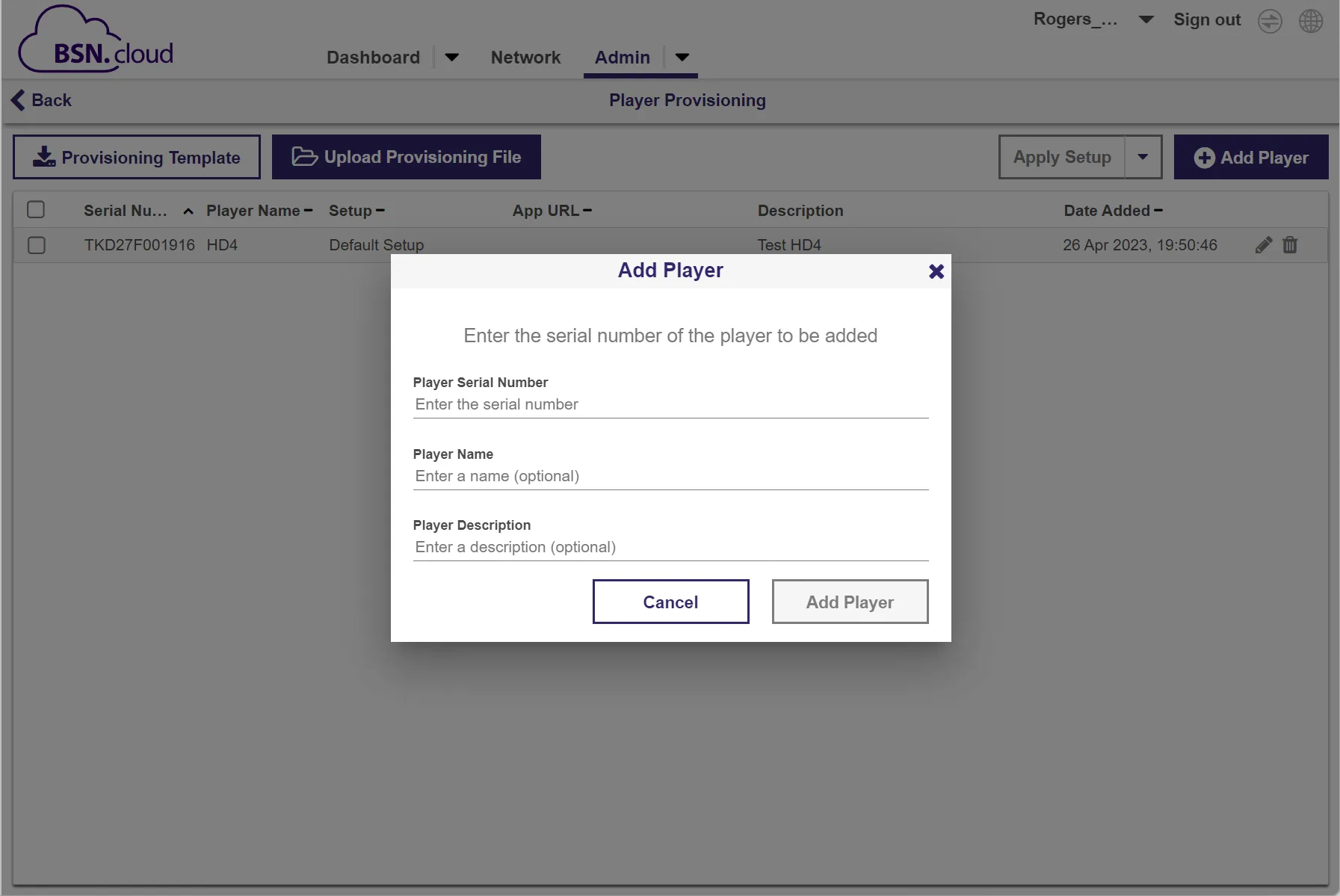Click the Apply Setup button

tap(1062, 157)
